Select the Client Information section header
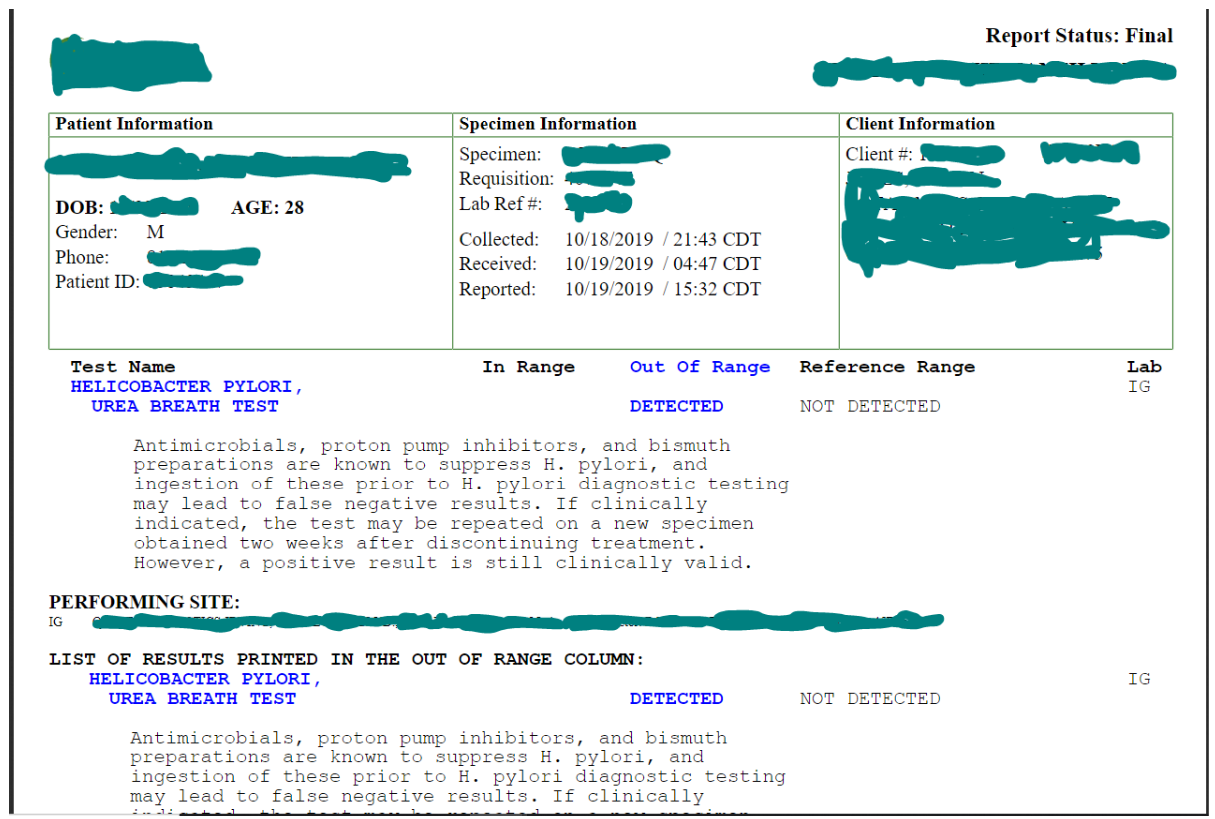 coord(920,124)
